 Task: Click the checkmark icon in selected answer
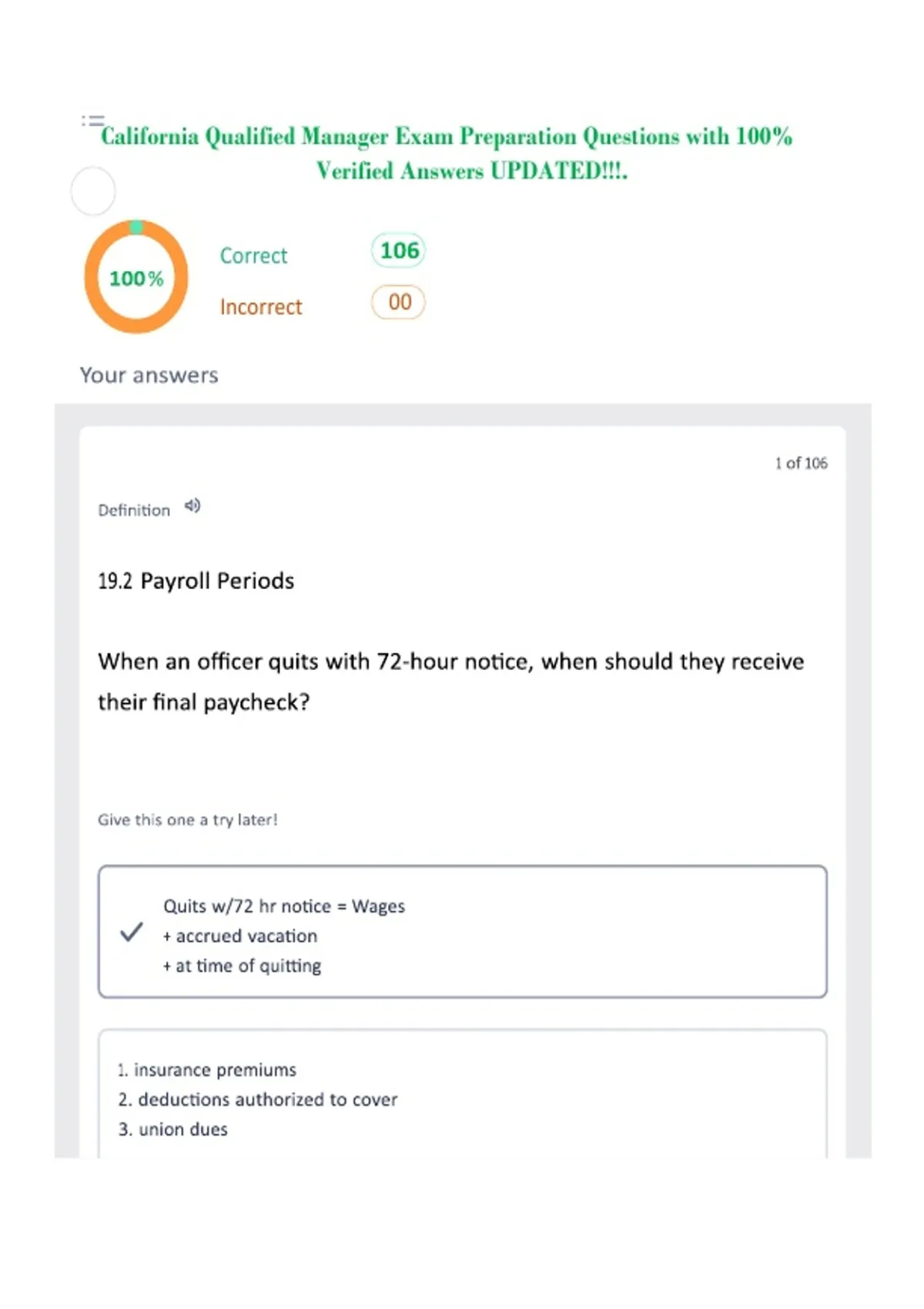click(132, 932)
